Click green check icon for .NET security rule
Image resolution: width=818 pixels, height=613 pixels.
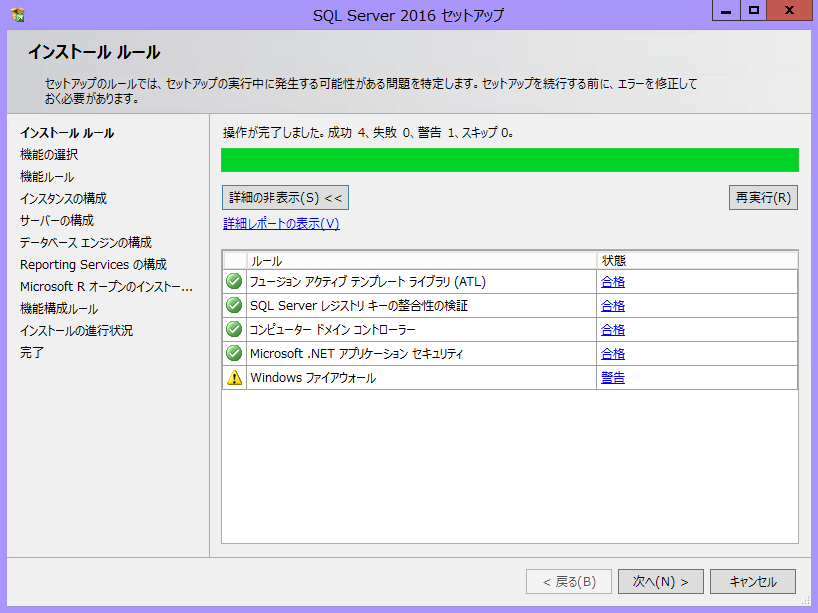pyautogui.click(x=234, y=354)
